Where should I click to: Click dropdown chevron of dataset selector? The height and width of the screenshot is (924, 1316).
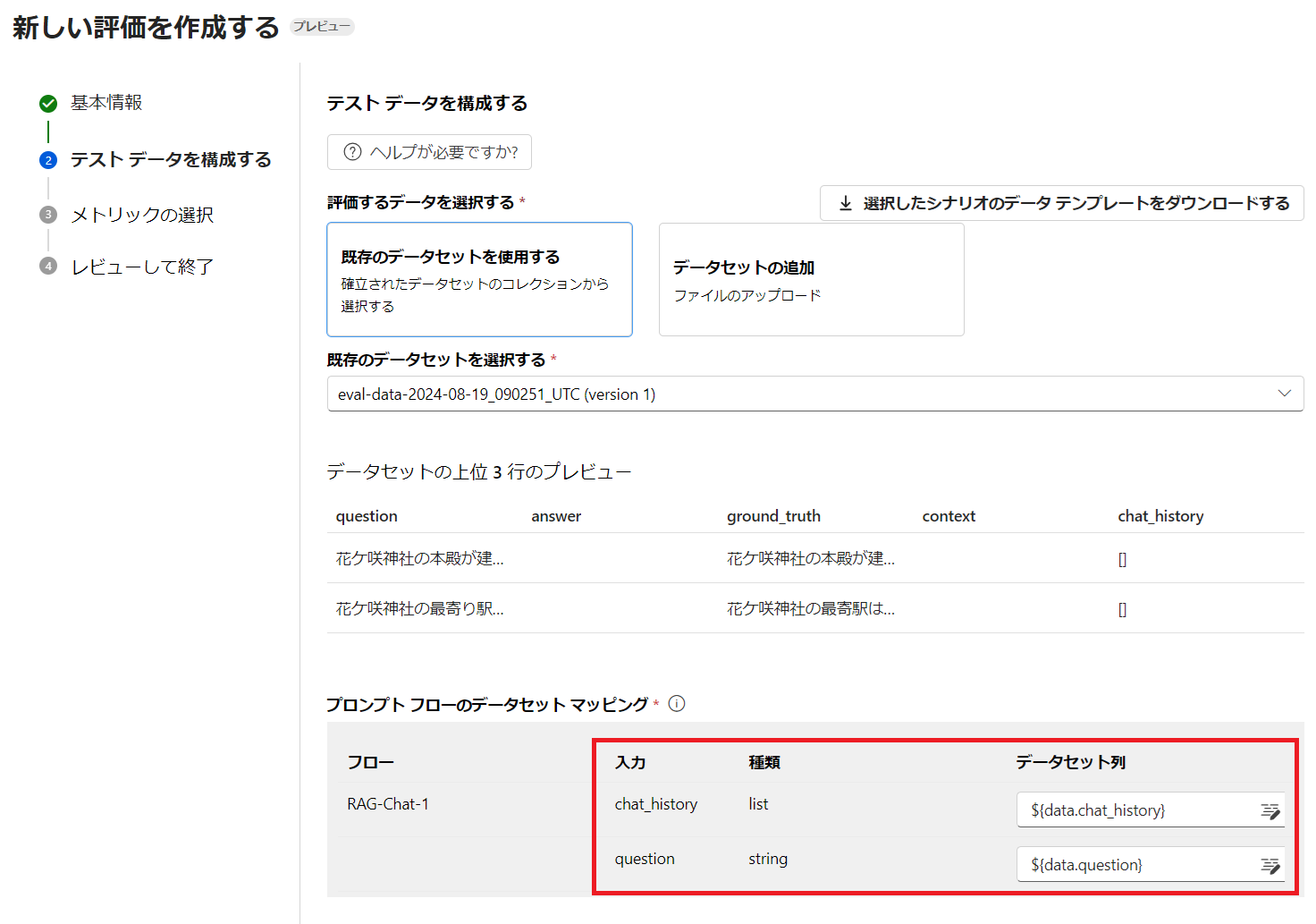(x=1285, y=394)
